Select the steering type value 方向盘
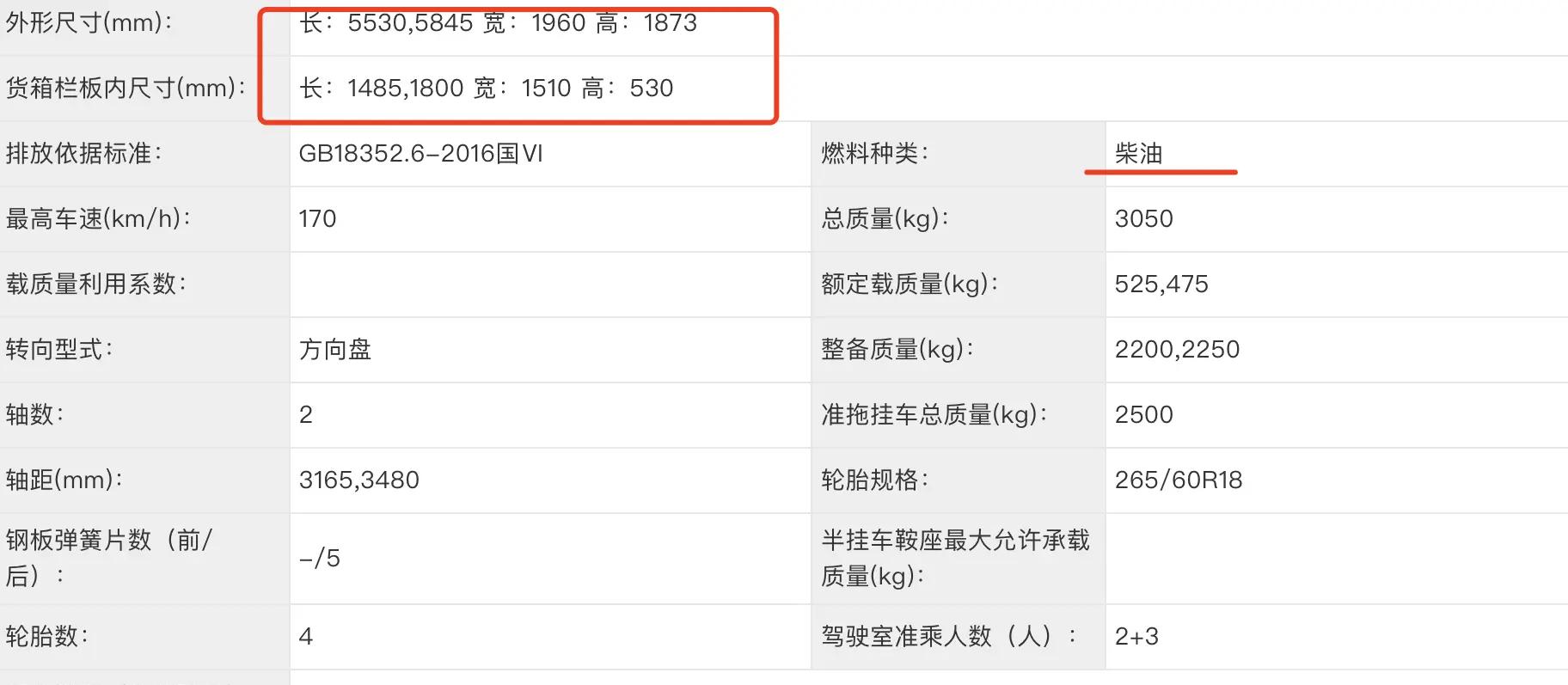1568x685 pixels. [x=334, y=350]
